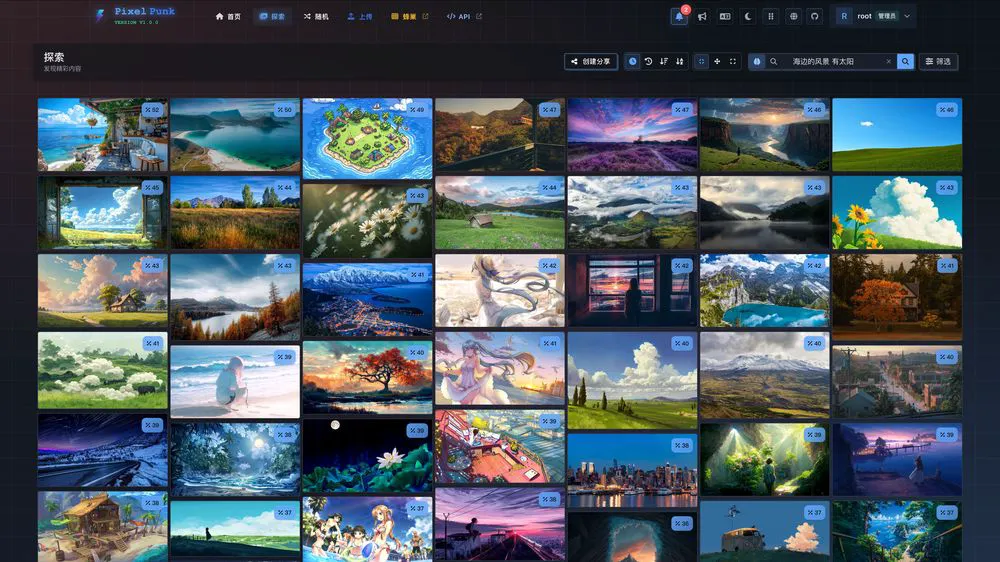Click the history sort icon

(x=648, y=61)
